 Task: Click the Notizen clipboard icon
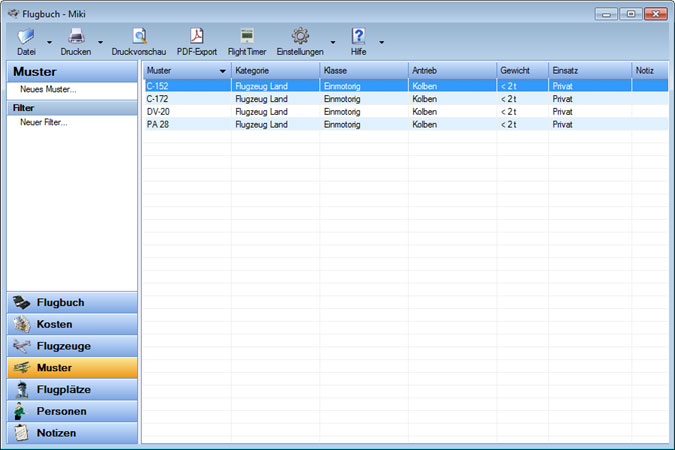click(21, 433)
